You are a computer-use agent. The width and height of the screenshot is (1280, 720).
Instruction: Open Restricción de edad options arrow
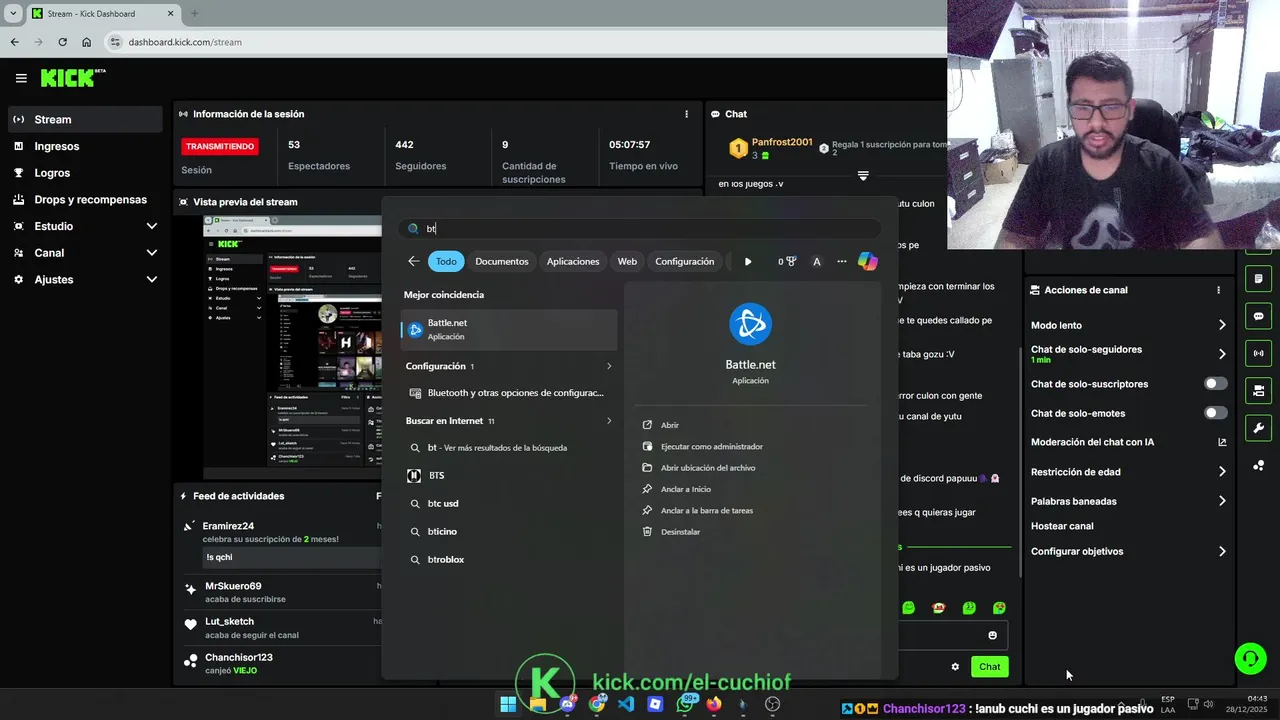(1222, 472)
